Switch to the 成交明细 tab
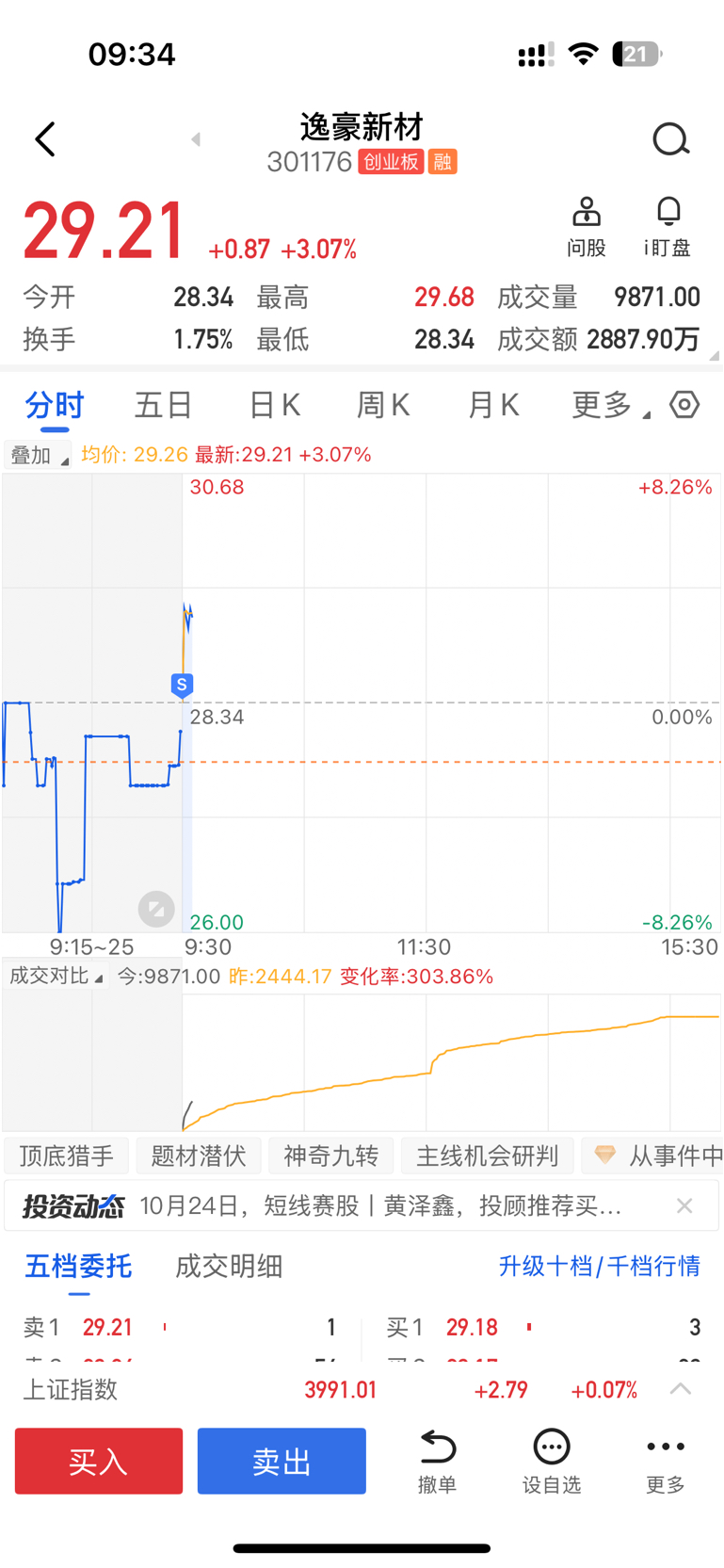The image size is (724, 1568). (229, 1267)
